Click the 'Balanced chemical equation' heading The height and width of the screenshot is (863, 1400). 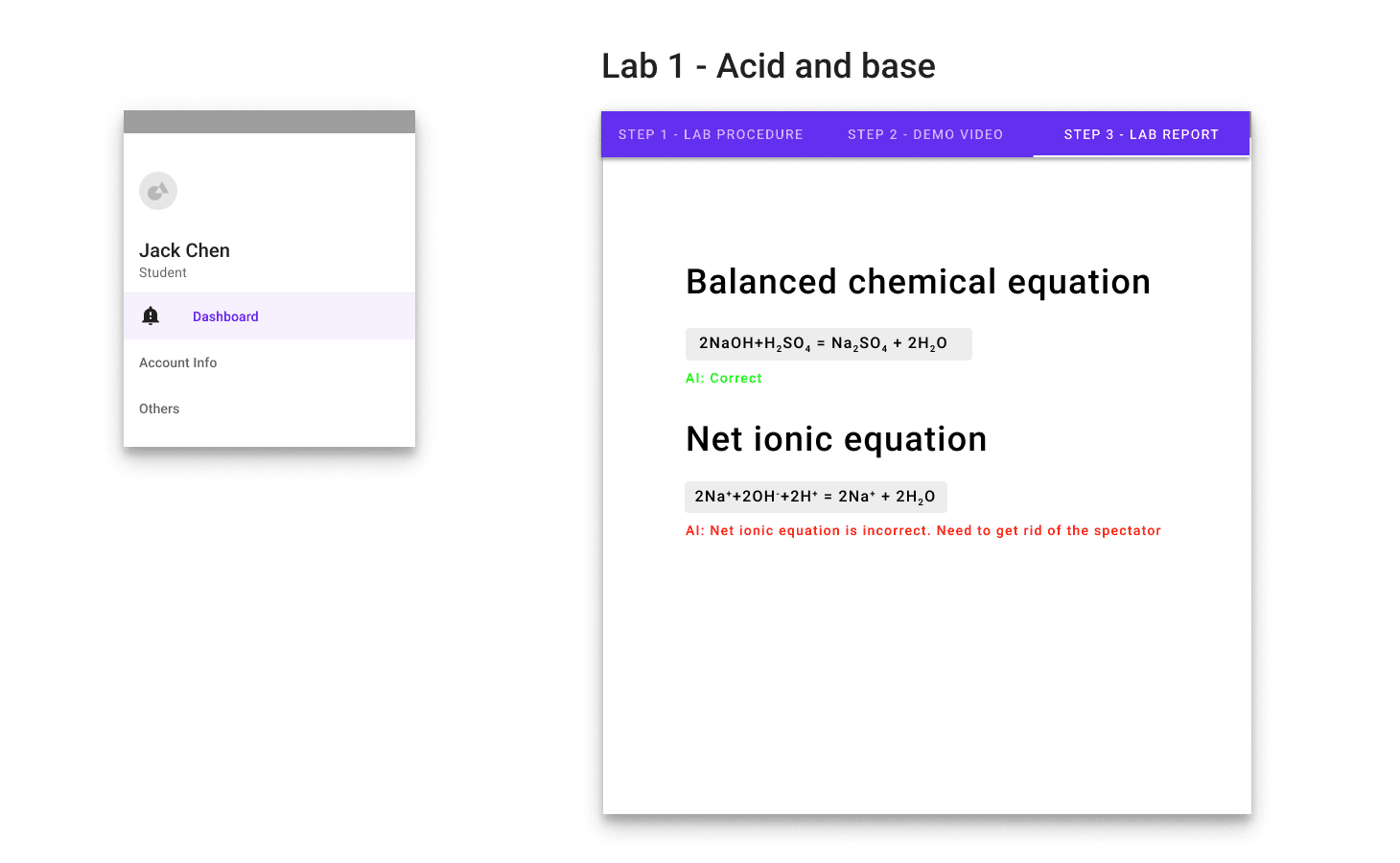pyautogui.click(x=918, y=281)
